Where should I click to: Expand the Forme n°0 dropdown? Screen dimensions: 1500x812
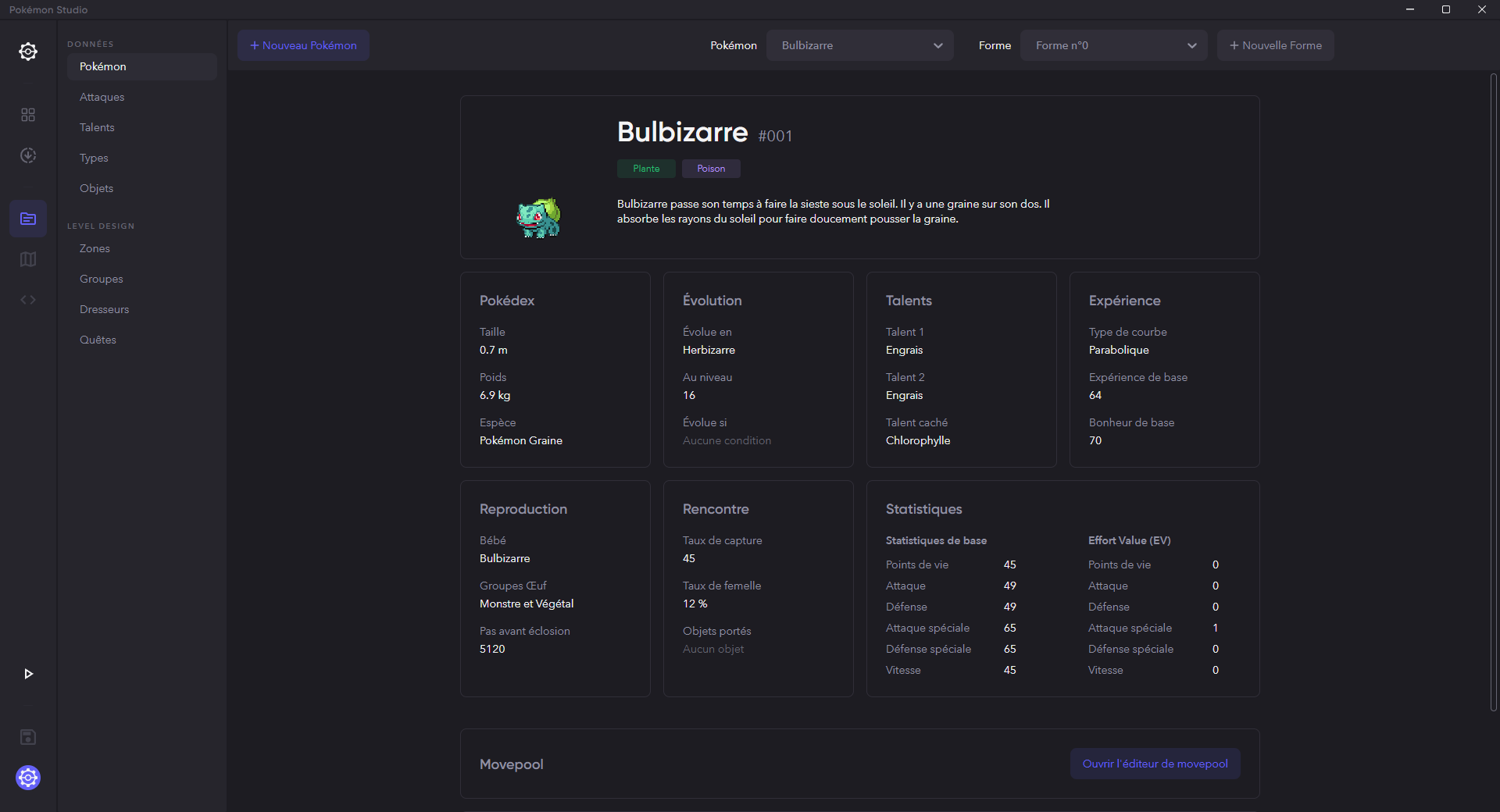pos(1113,45)
